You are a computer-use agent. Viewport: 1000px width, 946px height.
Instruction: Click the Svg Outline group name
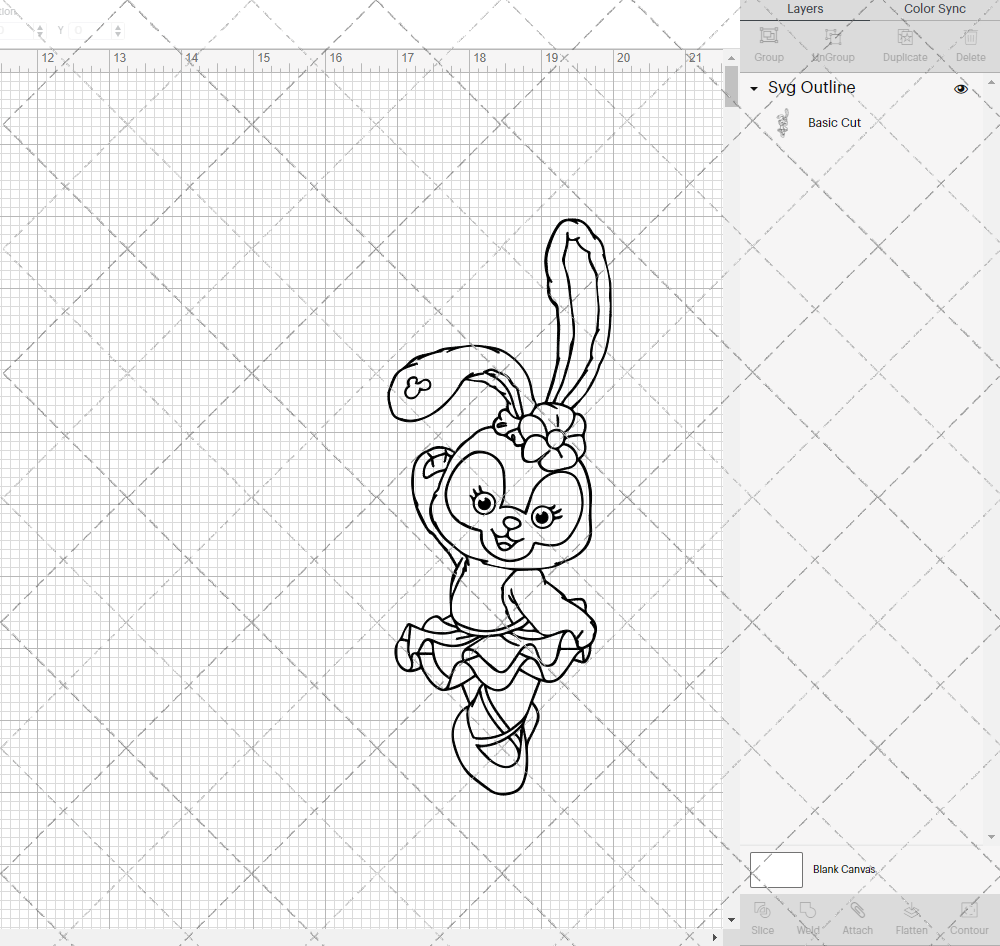coord(811,87)
